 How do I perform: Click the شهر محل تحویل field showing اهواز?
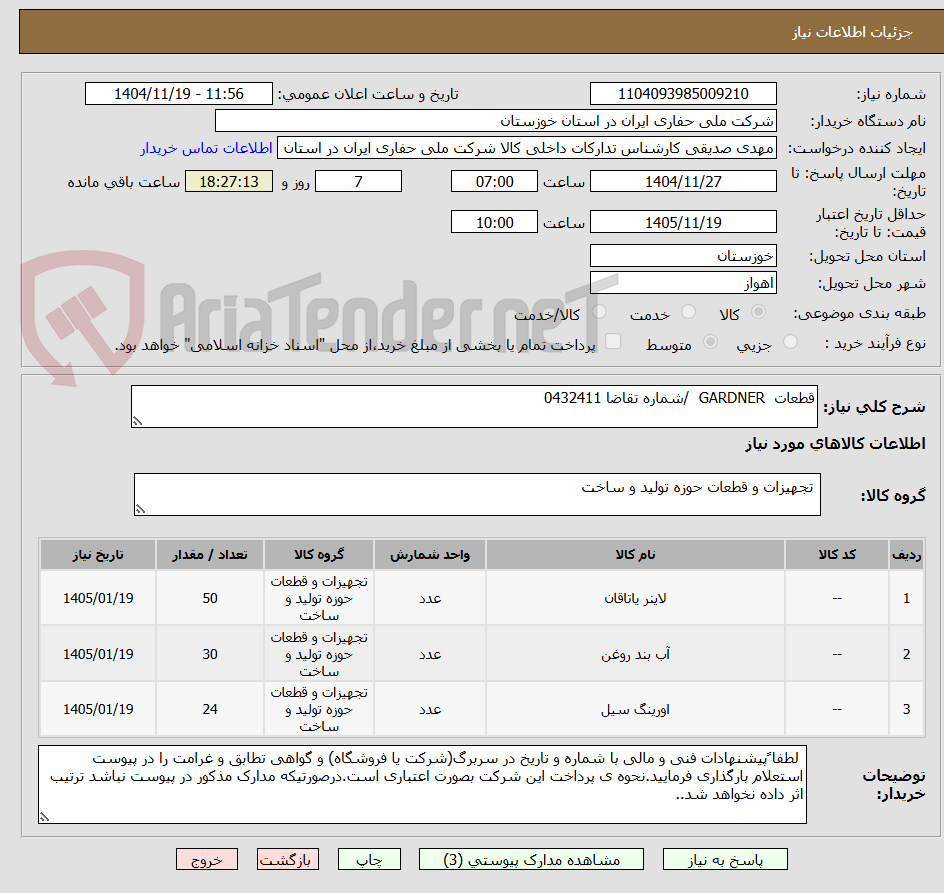[x=683, y=281]
